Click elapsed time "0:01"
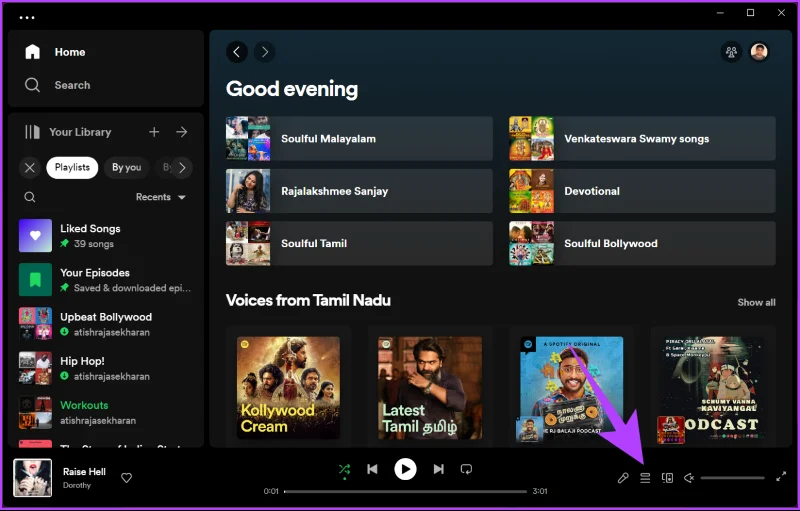The height and width of the screenshot is (511, 800). [x=271, y=492]
